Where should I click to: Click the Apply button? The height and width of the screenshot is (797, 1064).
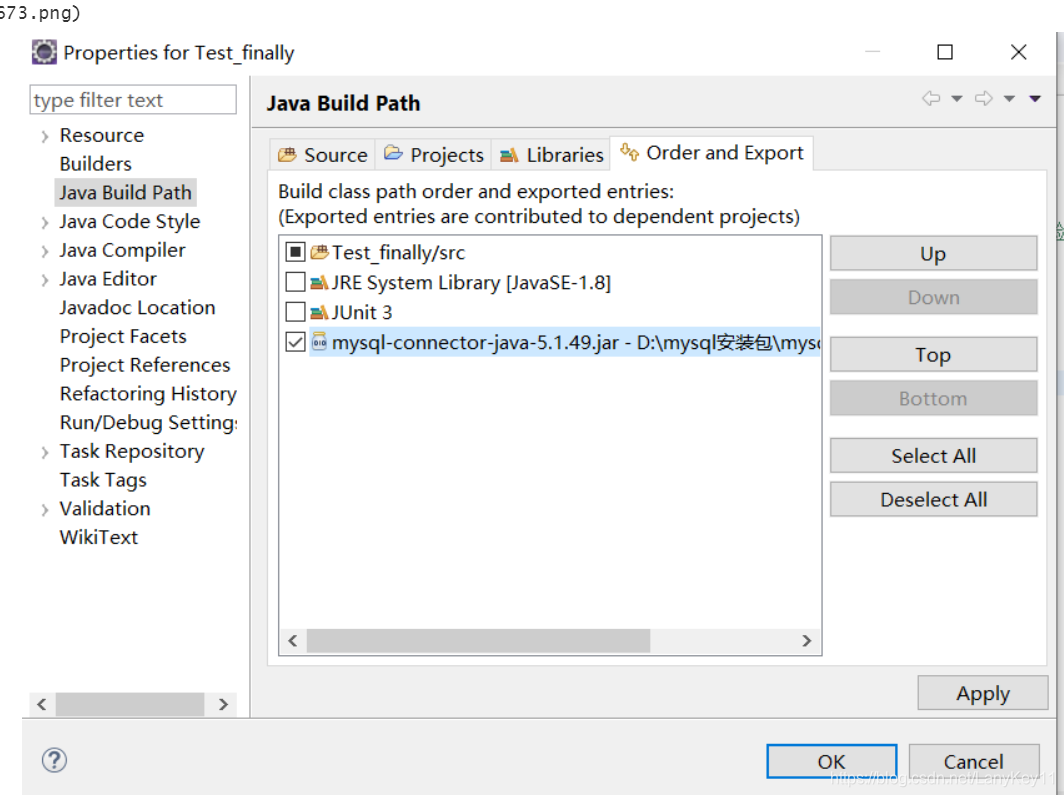tap(983, 693)
